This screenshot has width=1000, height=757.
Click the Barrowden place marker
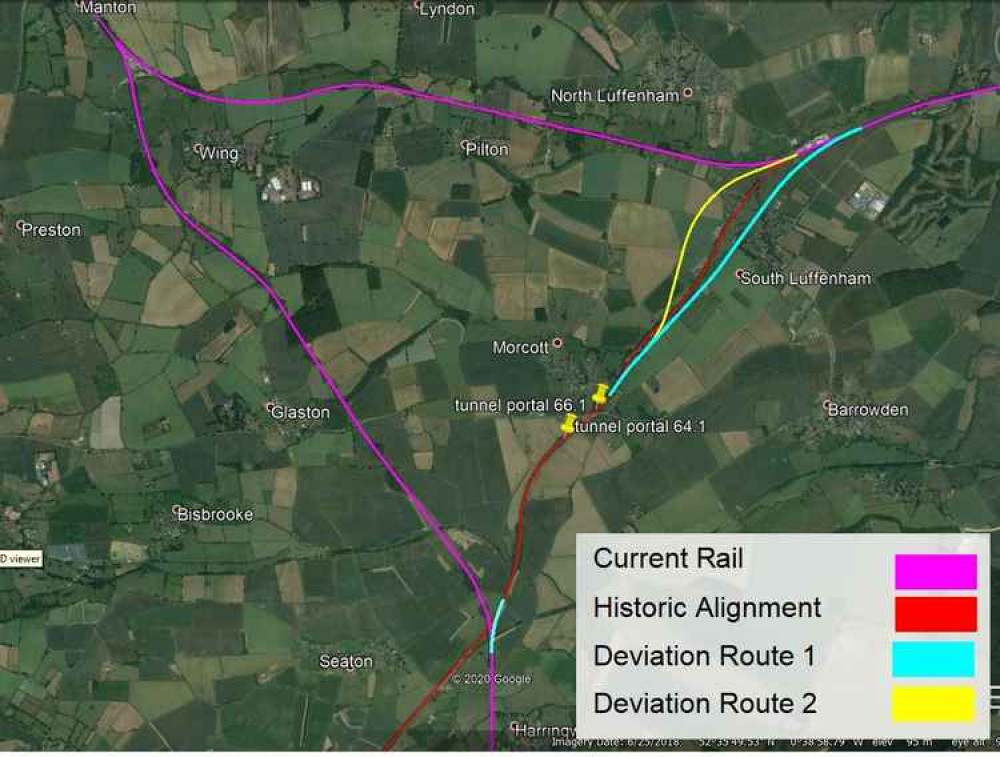(827, 404)
